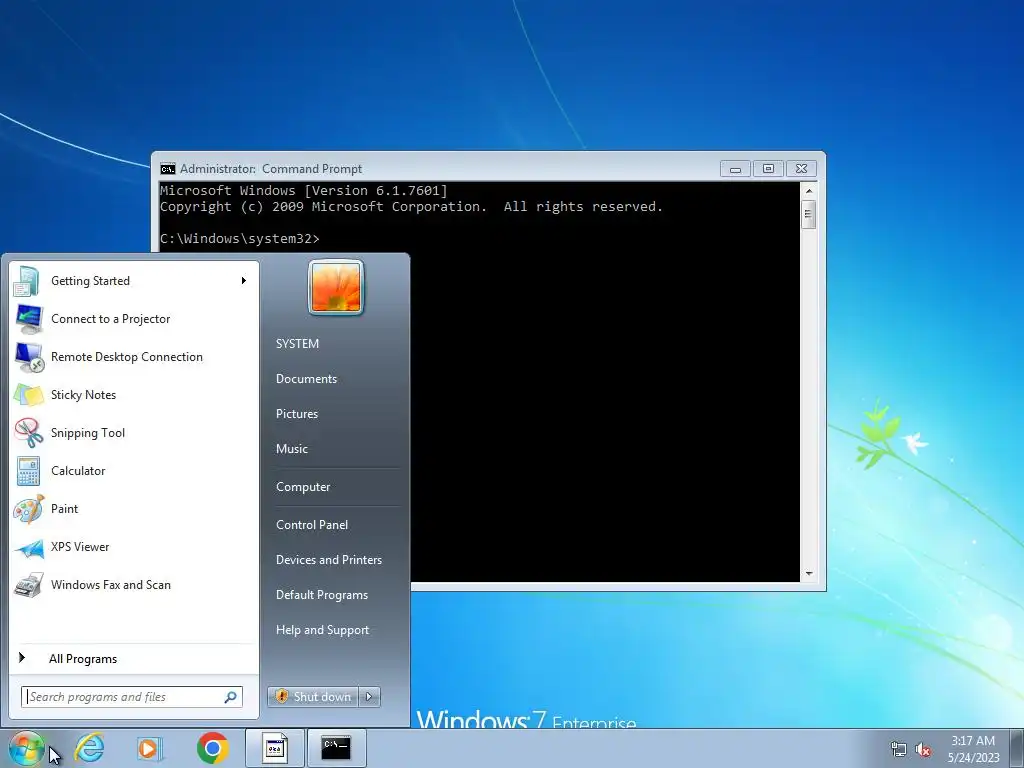The width and height of the screenshot is (1024, 768).
Task: Open Sticky Notes icon
Action: (29, 395)
